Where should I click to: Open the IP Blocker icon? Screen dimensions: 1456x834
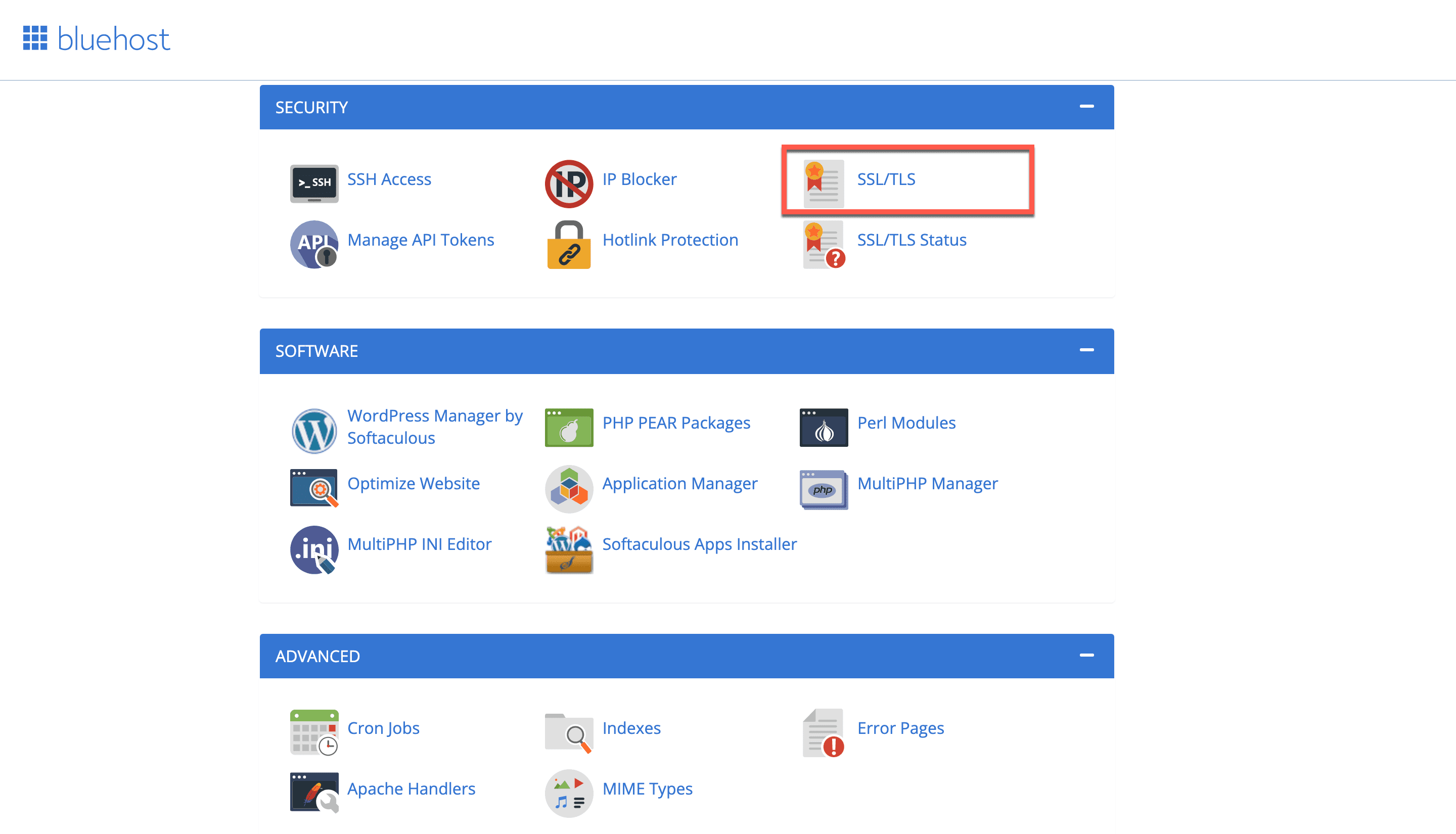tap(568, 183)
